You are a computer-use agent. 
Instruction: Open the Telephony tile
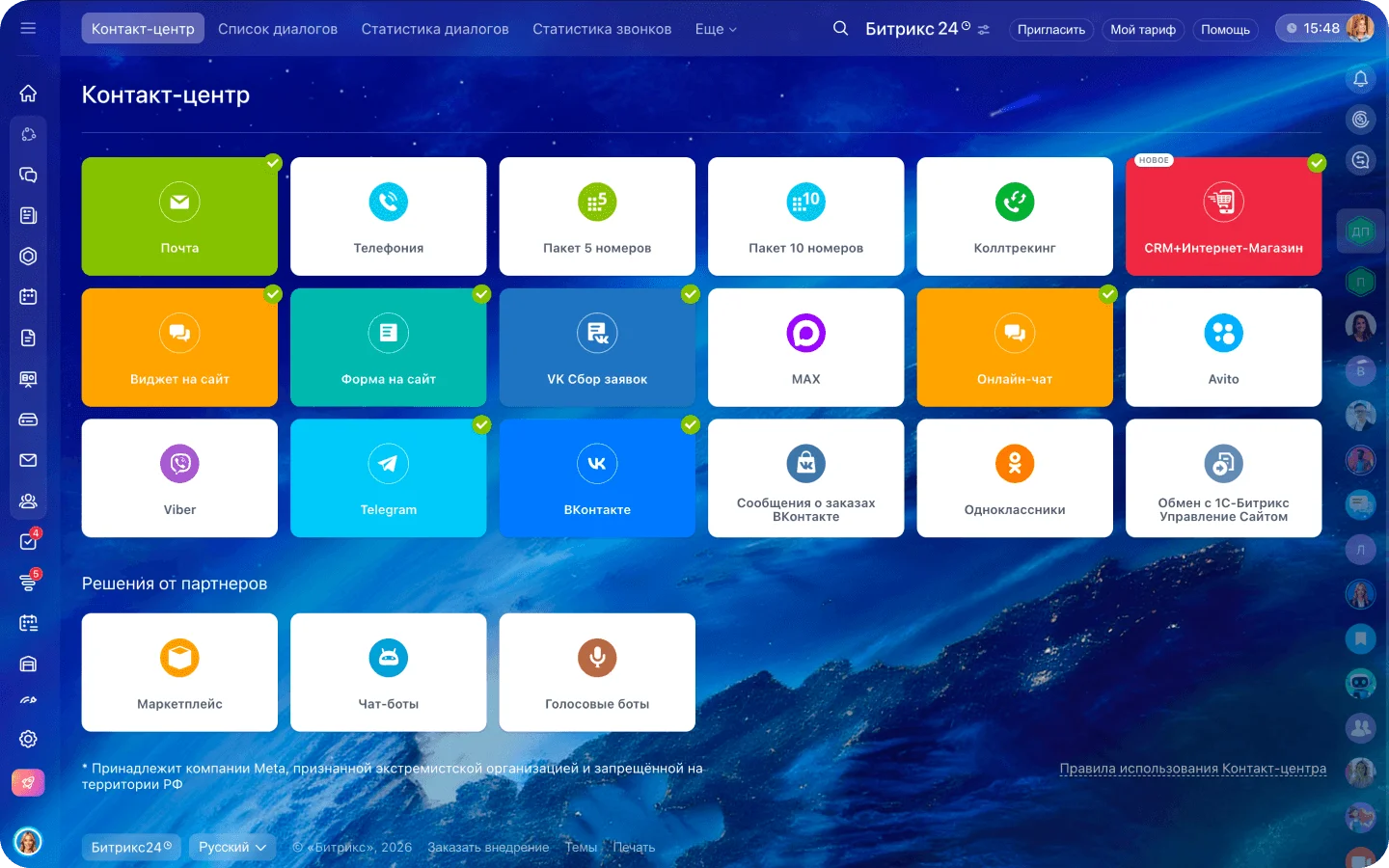[x=388, y=217]
